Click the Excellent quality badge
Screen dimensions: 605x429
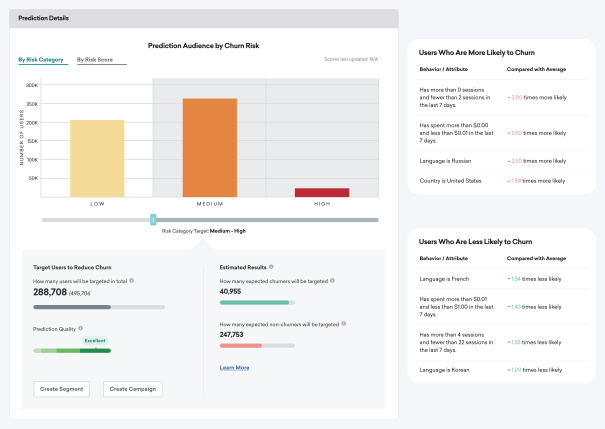[x=95, y=341]
